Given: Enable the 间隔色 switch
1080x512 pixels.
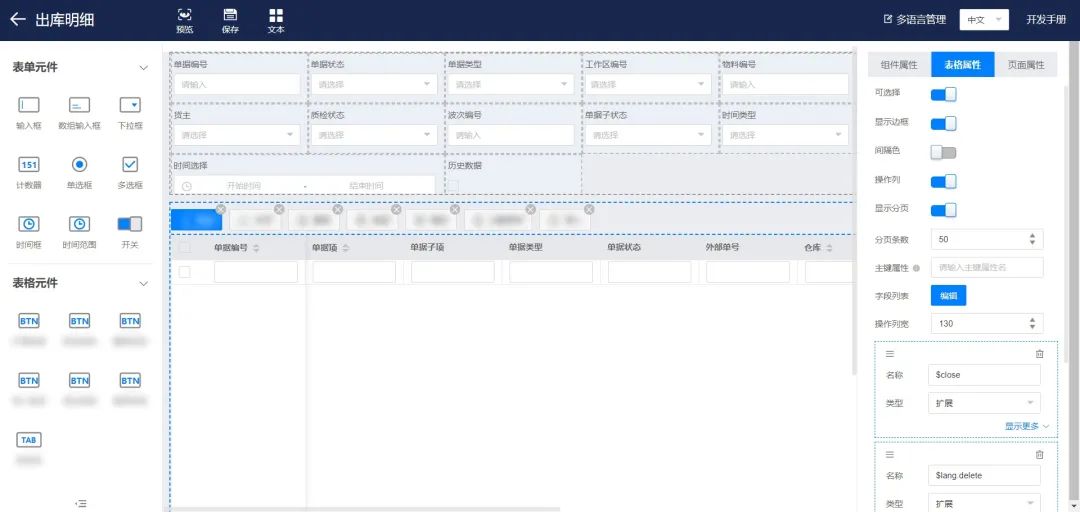Looking at the screenshot, I should [943, 152].
